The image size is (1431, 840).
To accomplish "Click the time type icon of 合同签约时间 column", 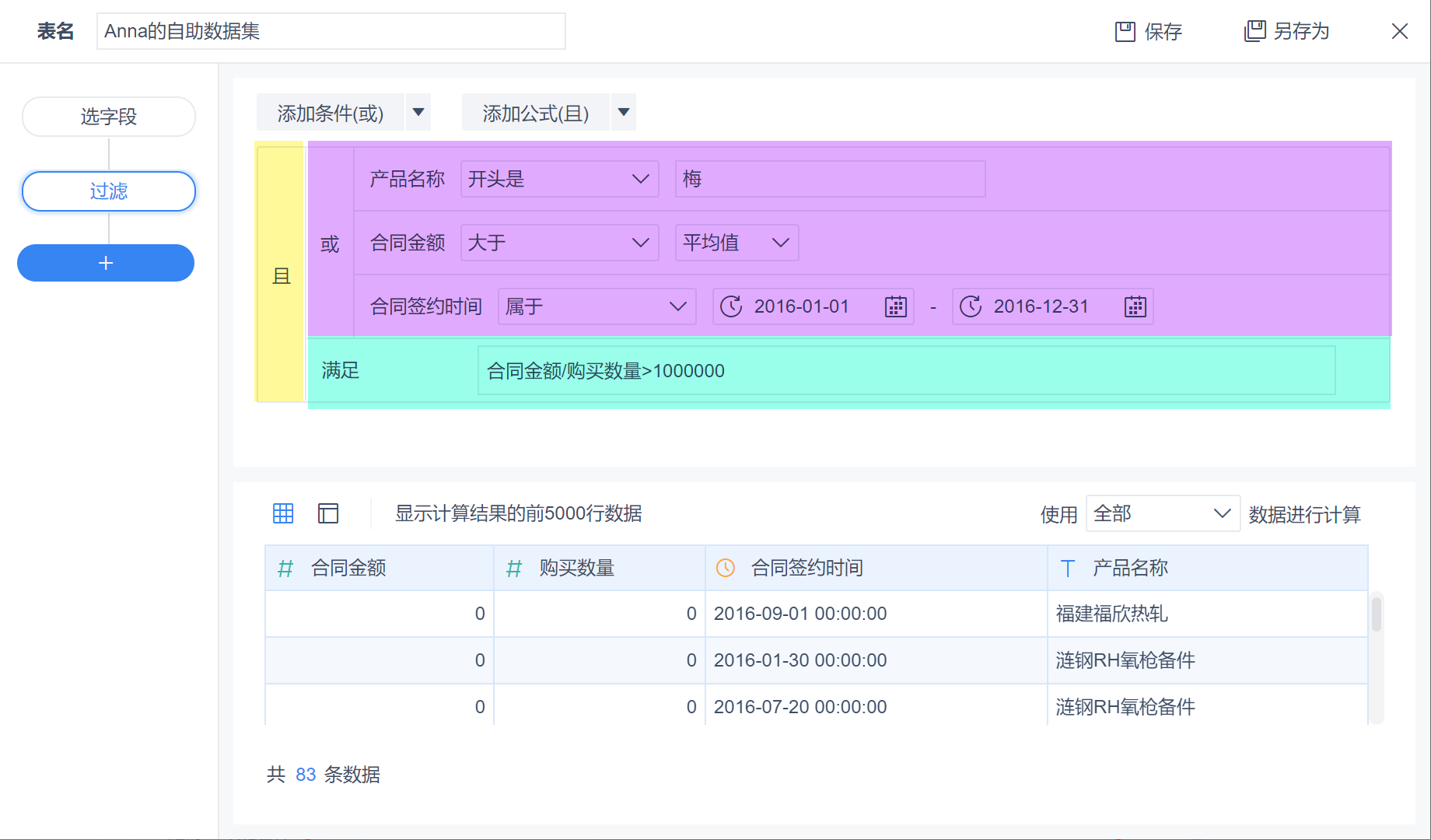I will (x=726, y=568).
